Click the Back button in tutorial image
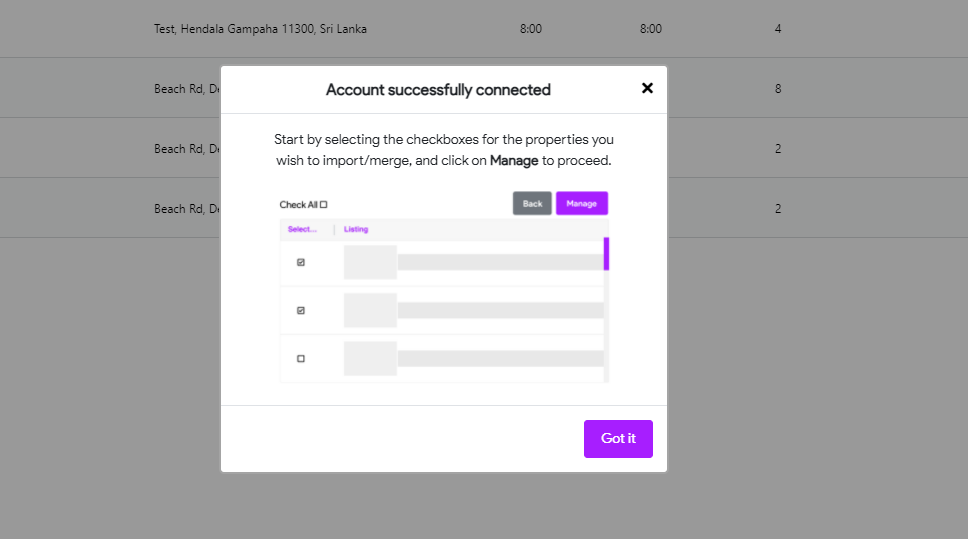 click(532, 203)
